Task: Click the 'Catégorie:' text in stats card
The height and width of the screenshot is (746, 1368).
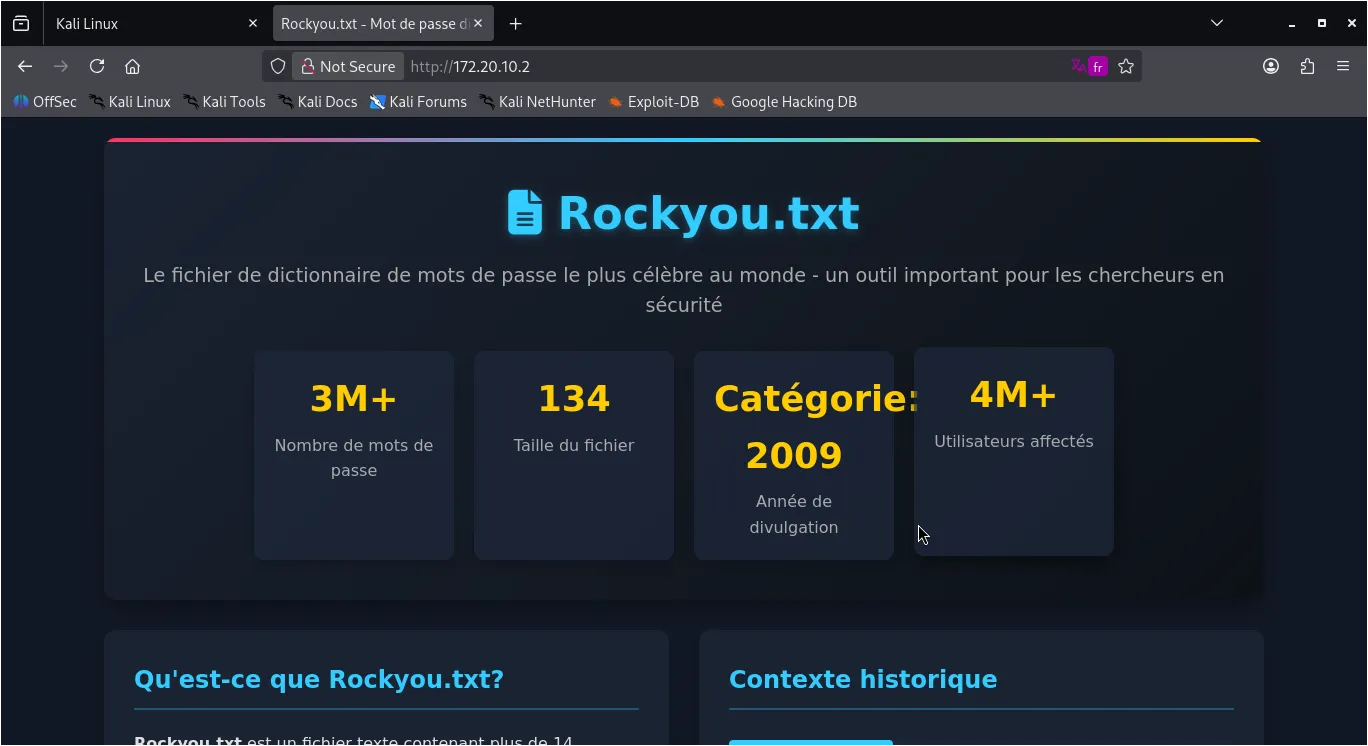Action: pos(816,398)
